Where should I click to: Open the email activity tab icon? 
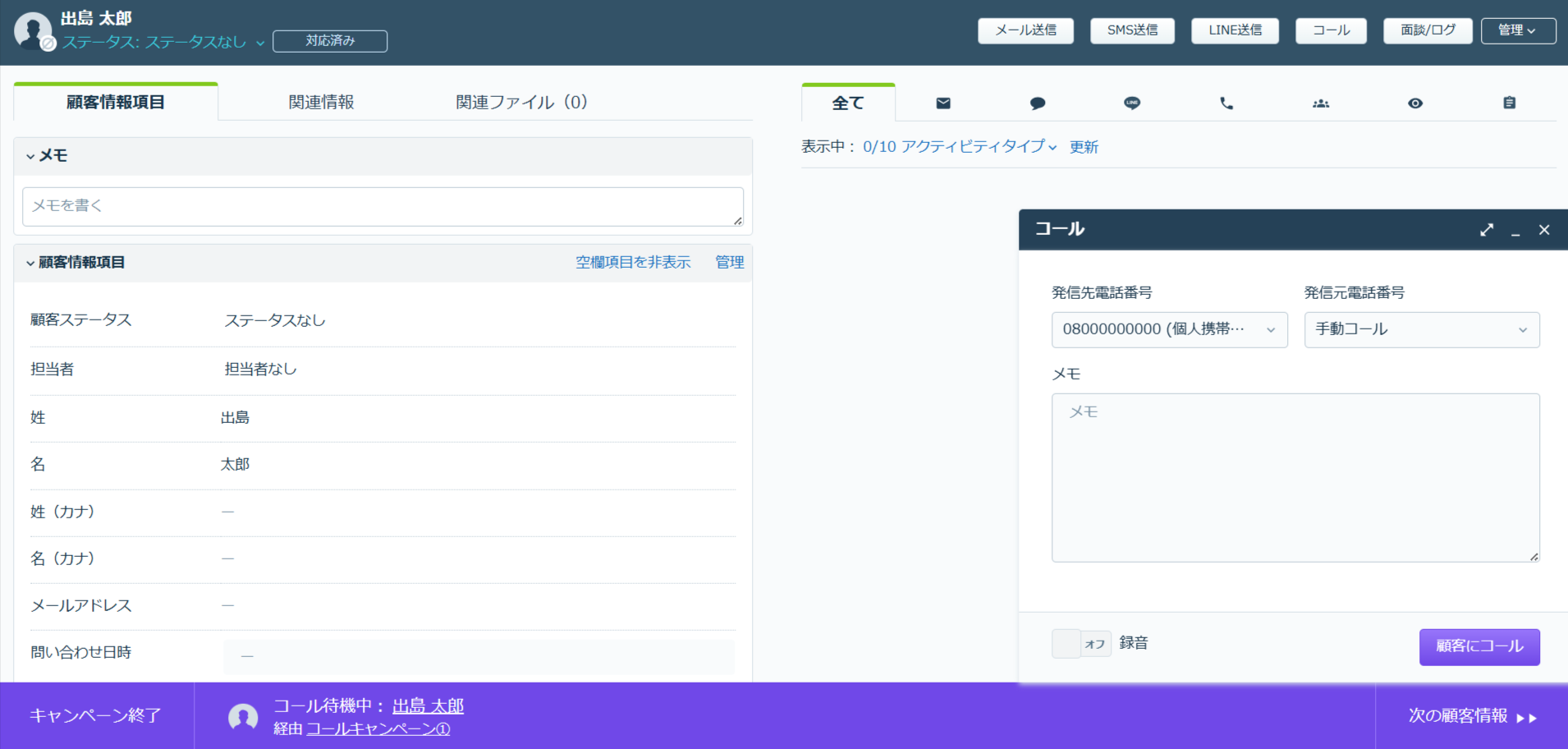tap(943, 103)
